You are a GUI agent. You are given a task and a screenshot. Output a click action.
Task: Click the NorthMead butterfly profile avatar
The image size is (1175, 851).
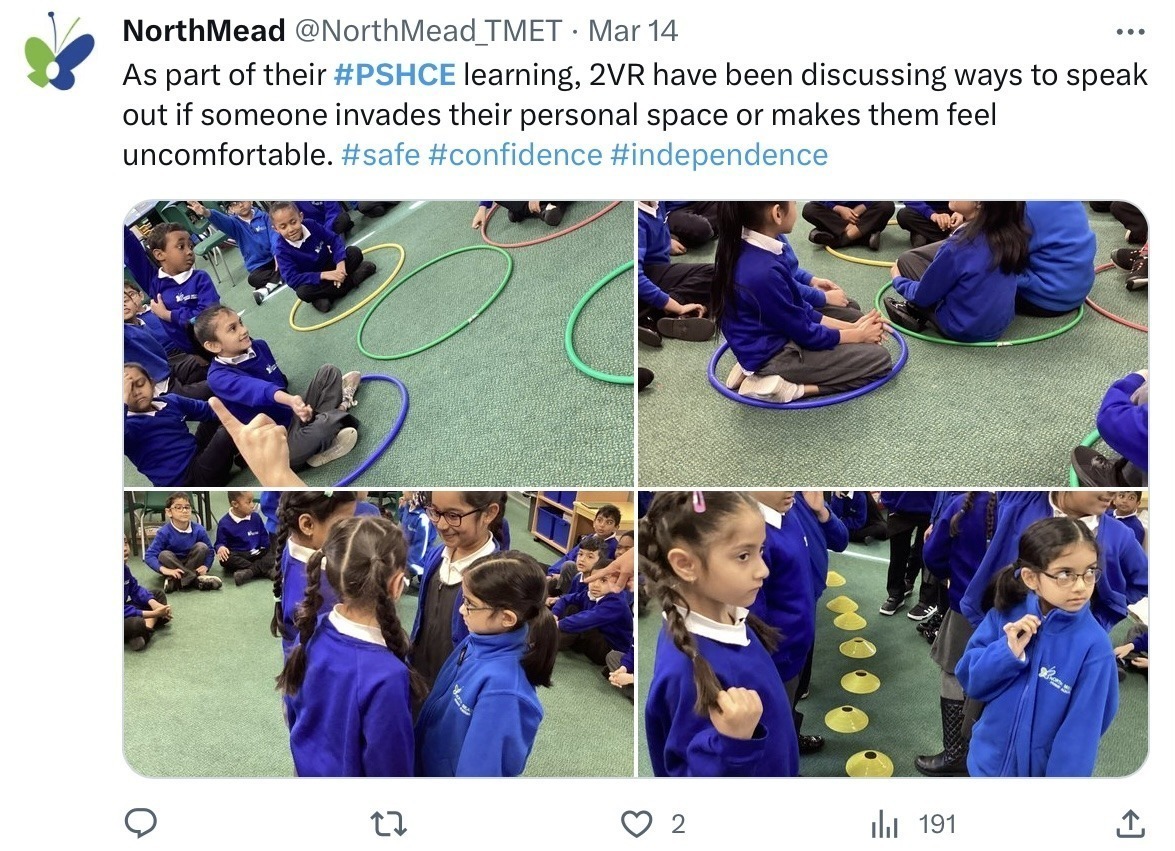pyautogui.click(x=59, y=52)
